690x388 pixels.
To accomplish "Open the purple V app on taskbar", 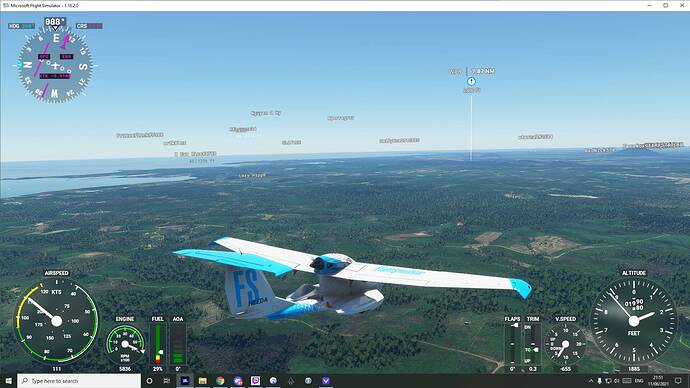I will tap(326, 381).
